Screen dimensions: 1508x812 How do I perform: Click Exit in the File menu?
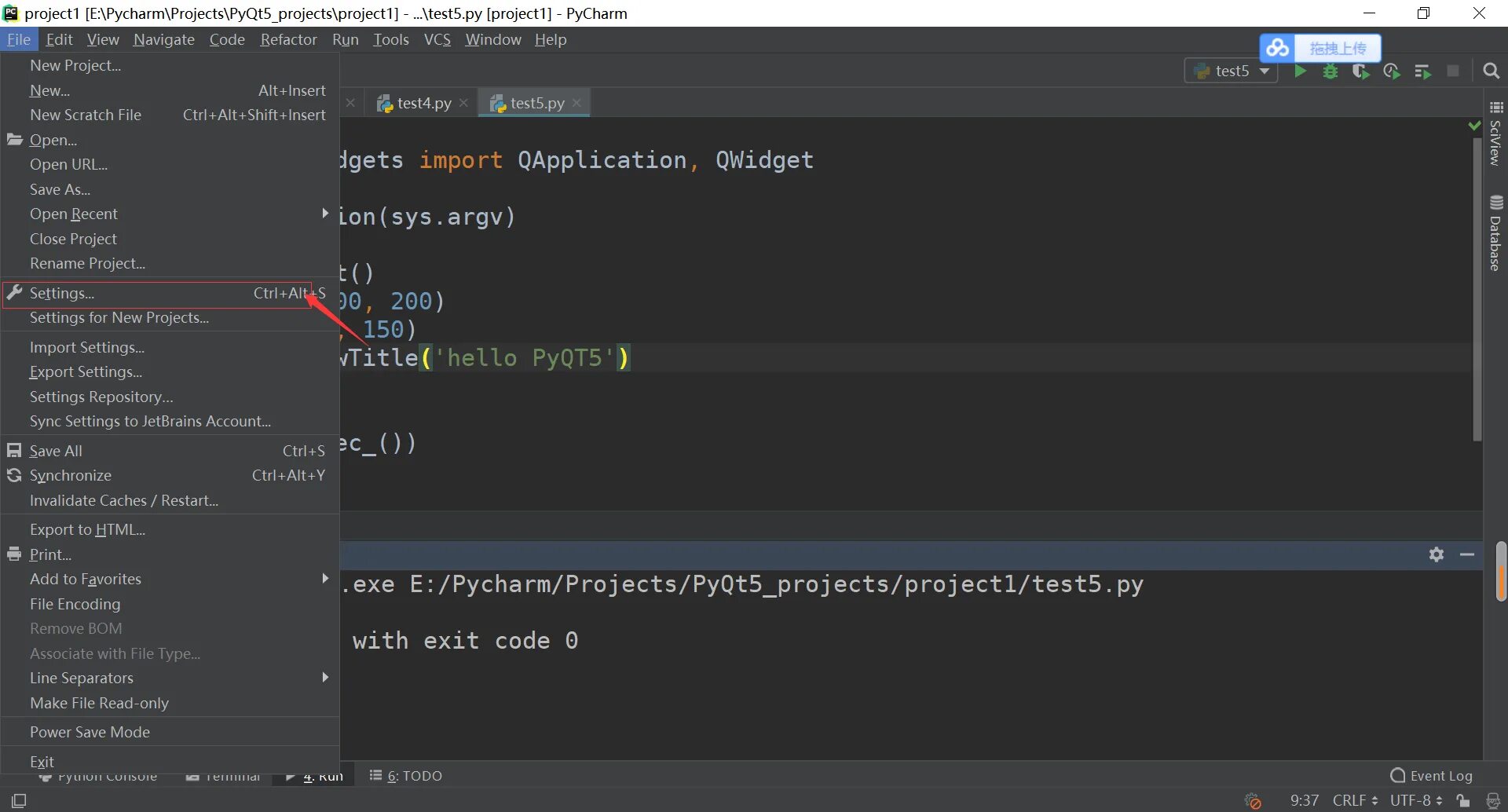[x=170, y=762]
